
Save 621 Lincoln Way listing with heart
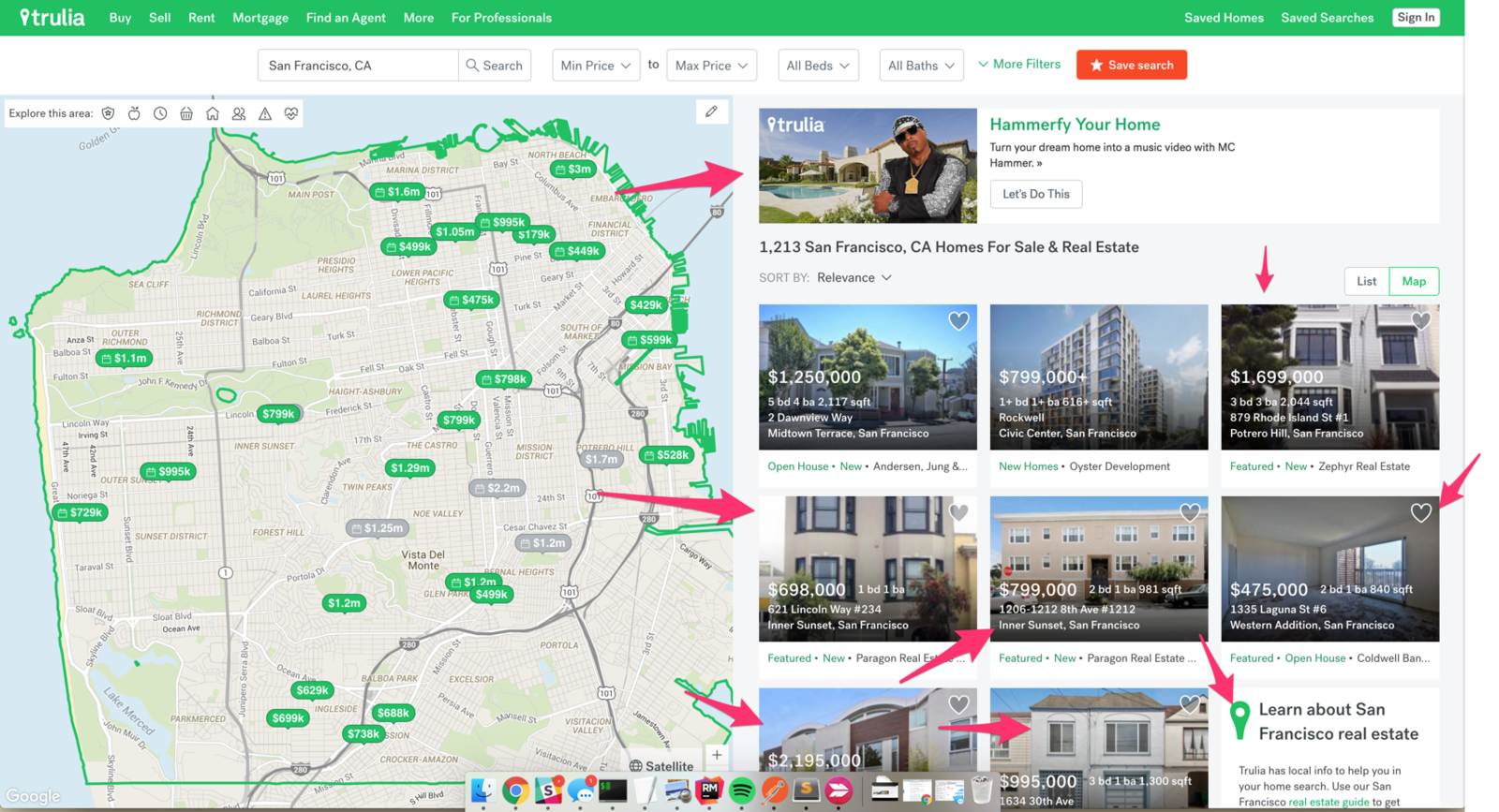(x=958, y=513)
